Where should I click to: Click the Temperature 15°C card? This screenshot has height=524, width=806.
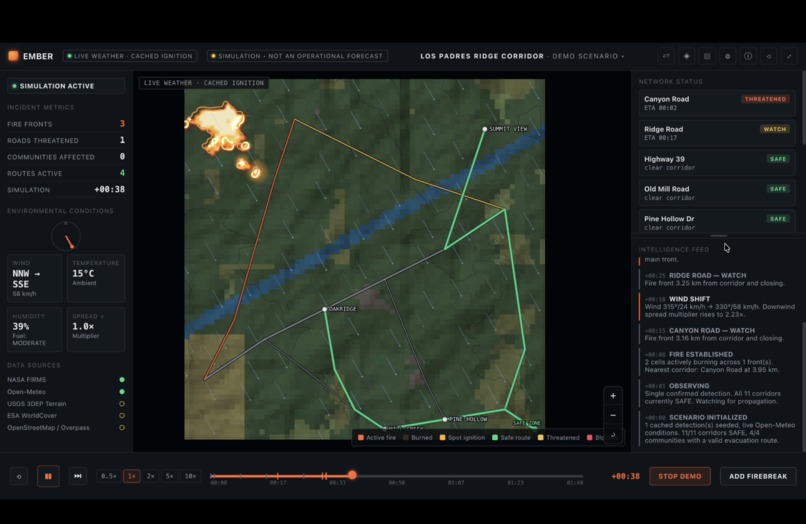(x=96, y=278)
